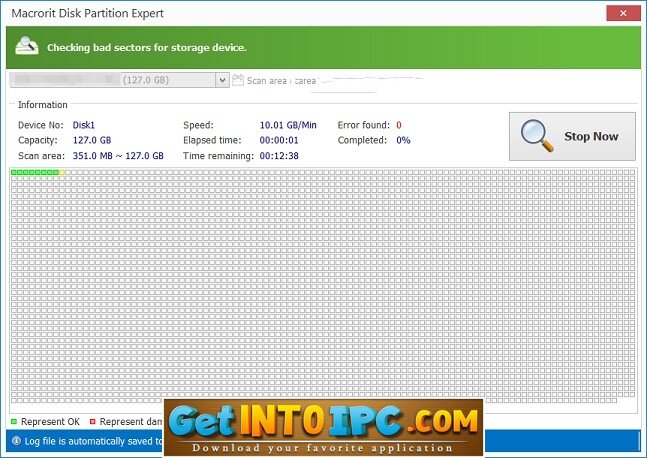Click the Scan area calendar icon
Image resolution: width=647 pixels, height=458 pixels.
click(238, 80)
